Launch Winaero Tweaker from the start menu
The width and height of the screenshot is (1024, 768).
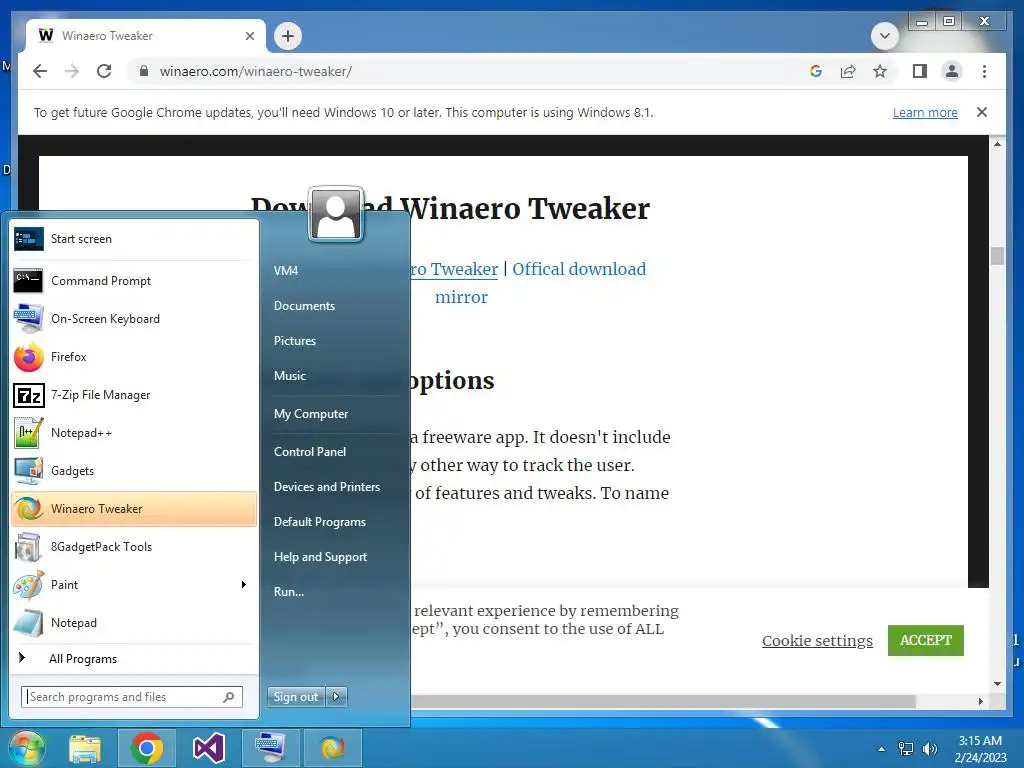pyautogui.click(x=134, y=509)
